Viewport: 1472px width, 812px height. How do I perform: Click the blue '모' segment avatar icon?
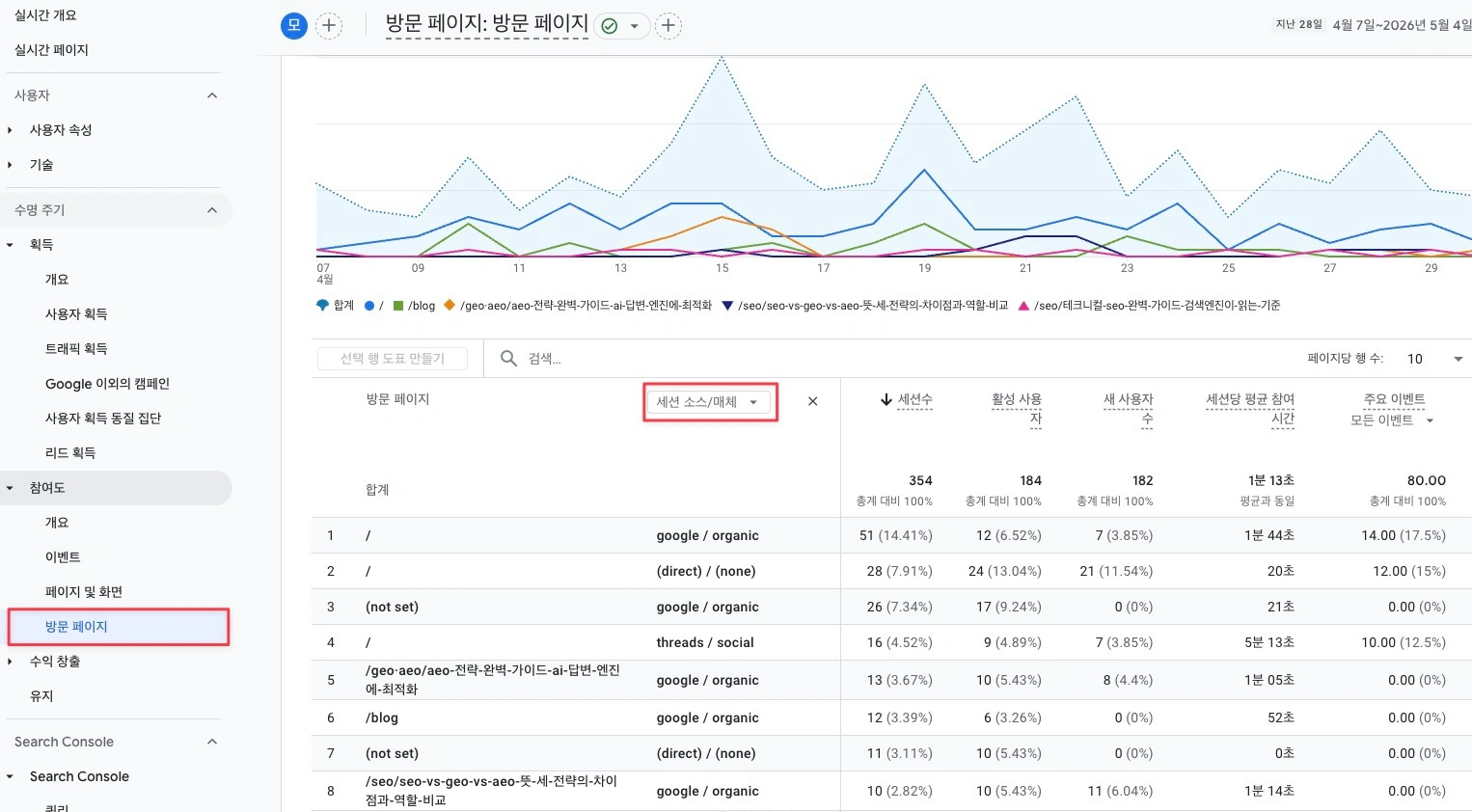pyautogui.click(x=294, y=25)
